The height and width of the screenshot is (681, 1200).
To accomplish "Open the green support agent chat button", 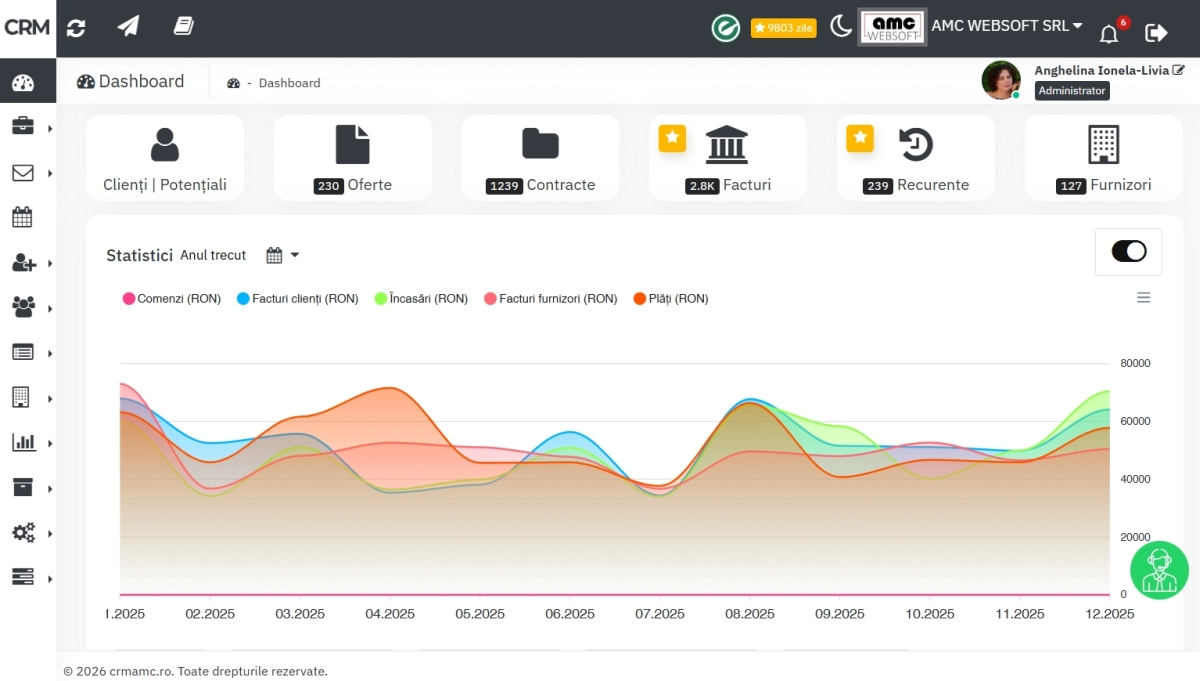I will tap(1159, 570).
